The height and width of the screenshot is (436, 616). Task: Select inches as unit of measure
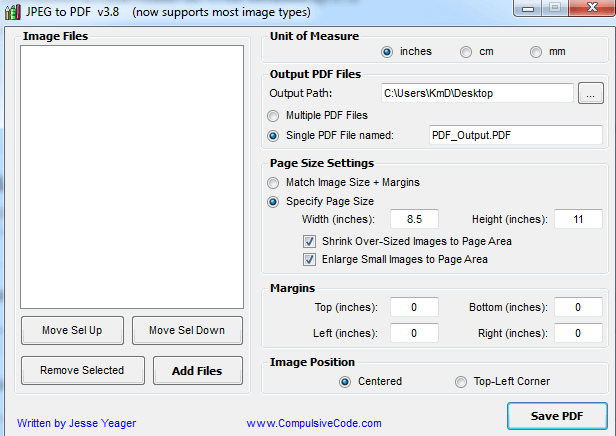pos(387,52)
